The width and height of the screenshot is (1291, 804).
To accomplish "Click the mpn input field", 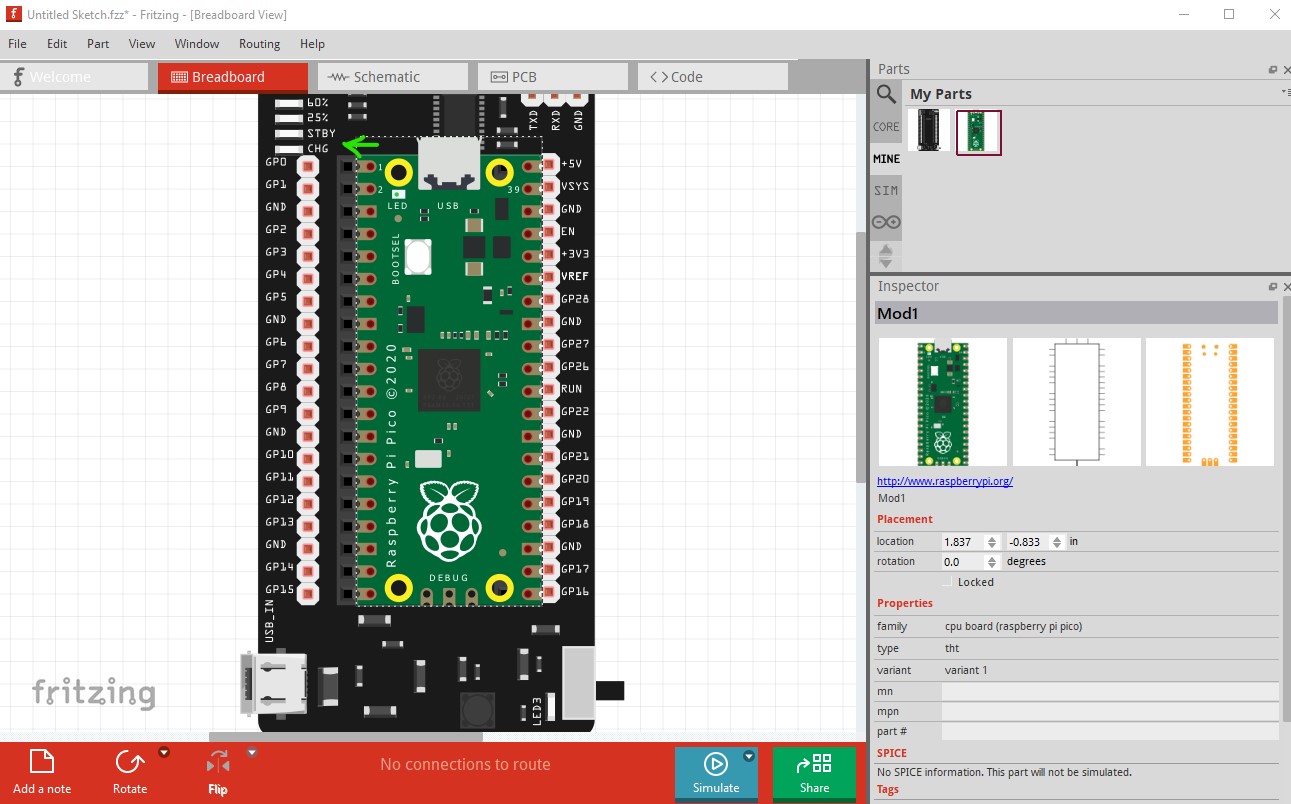I will point(1110,712).
